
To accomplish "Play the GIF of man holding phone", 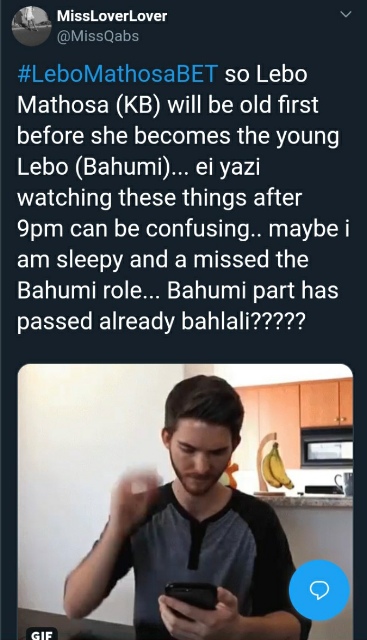I will pos(185,502).
